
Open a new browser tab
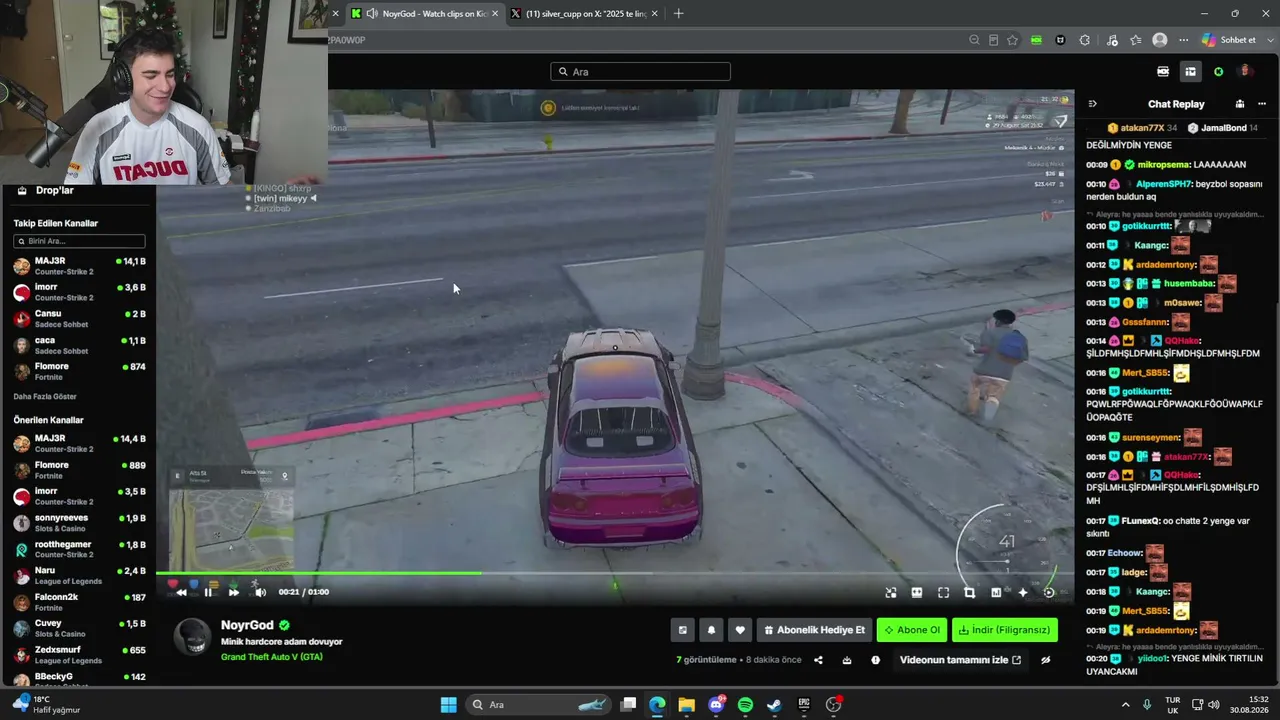pyautogui.click(x=679, y=14)
